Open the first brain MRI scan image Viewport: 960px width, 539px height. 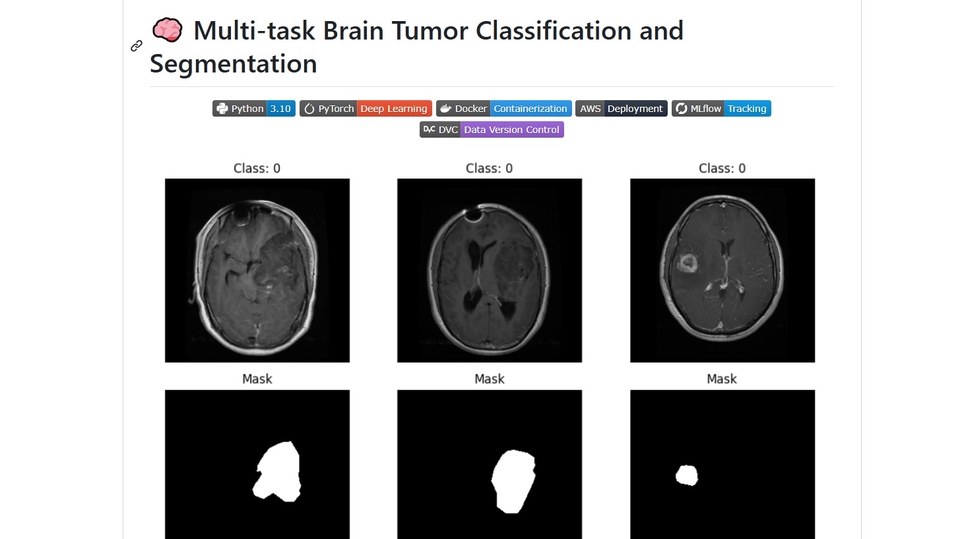pyautogui.click(x=257, y=270)
